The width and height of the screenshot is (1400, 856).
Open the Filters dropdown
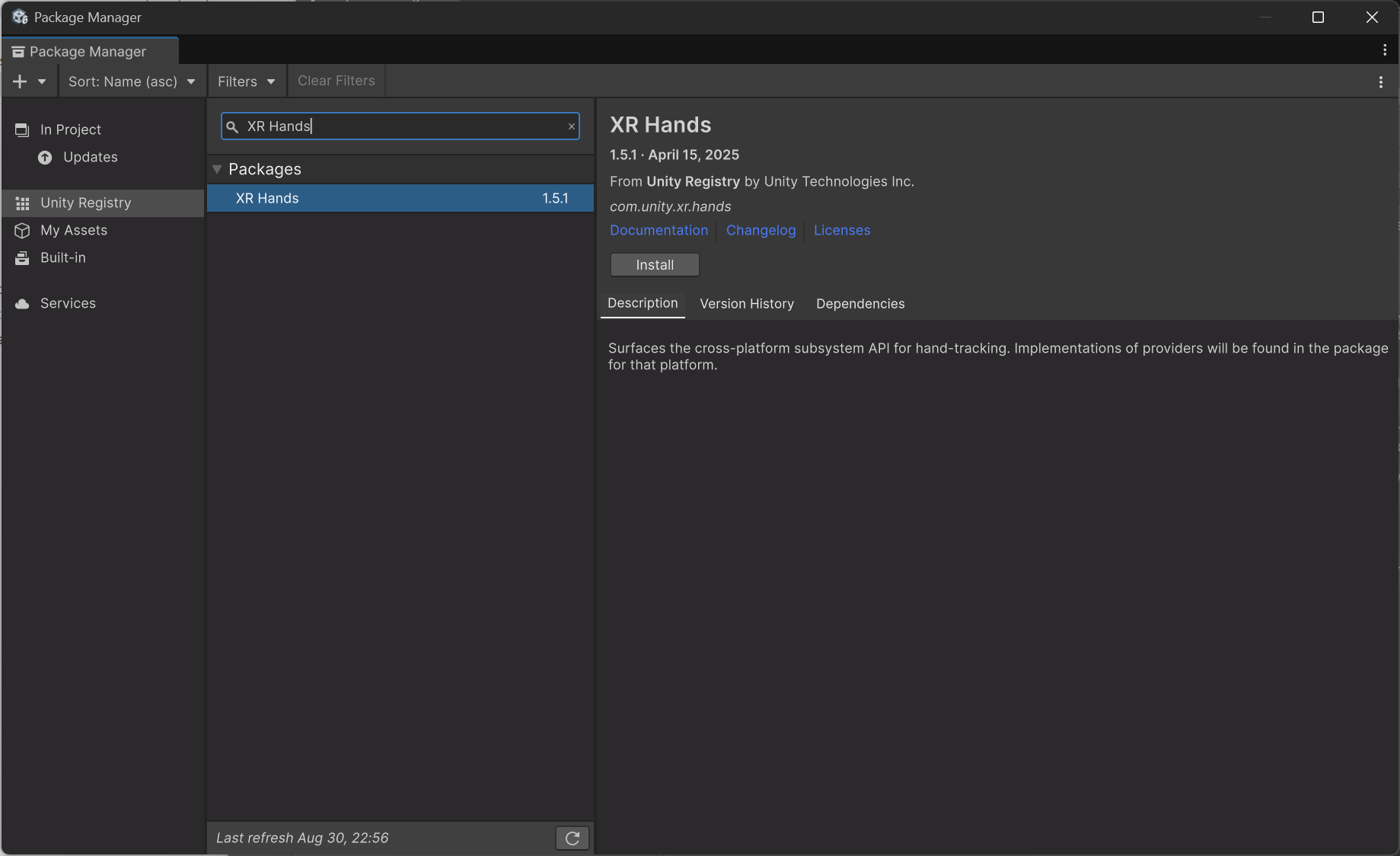point(247,81)
